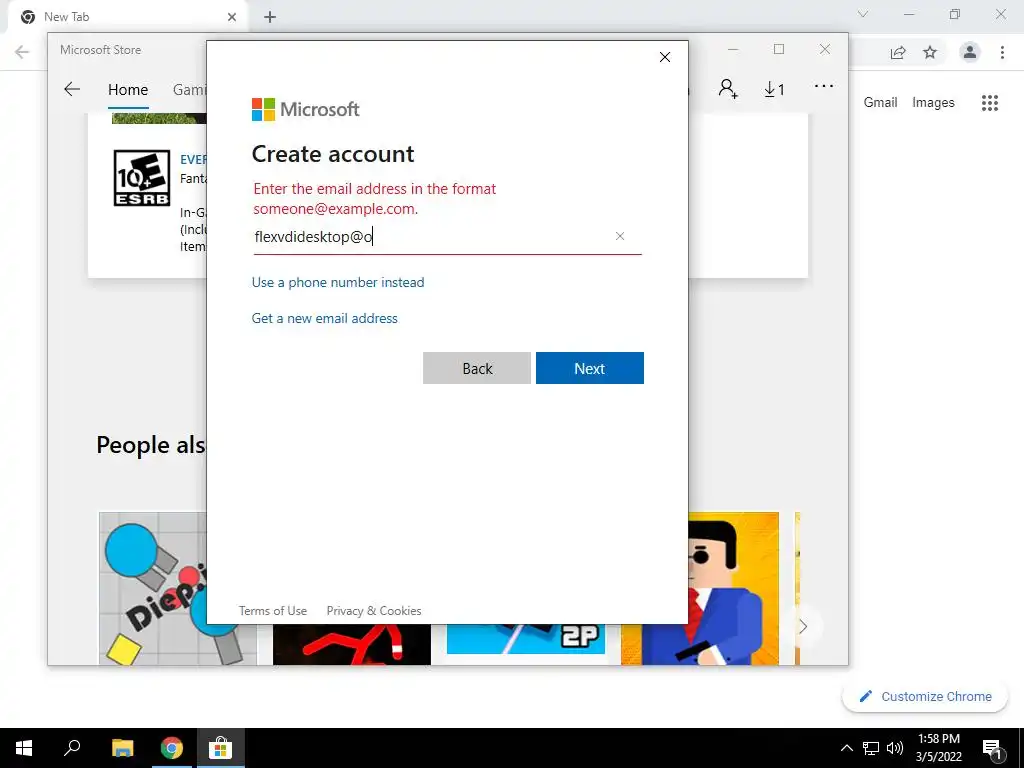
Task: Open File Explorer from the taskbar
Action: [x=122, y=748]
